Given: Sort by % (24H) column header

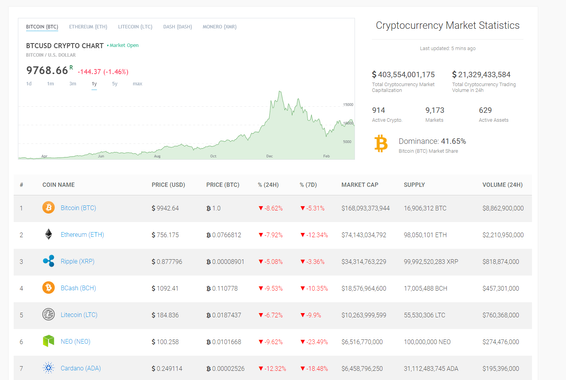Looking at the screenshot, I should tap(268, 185).
